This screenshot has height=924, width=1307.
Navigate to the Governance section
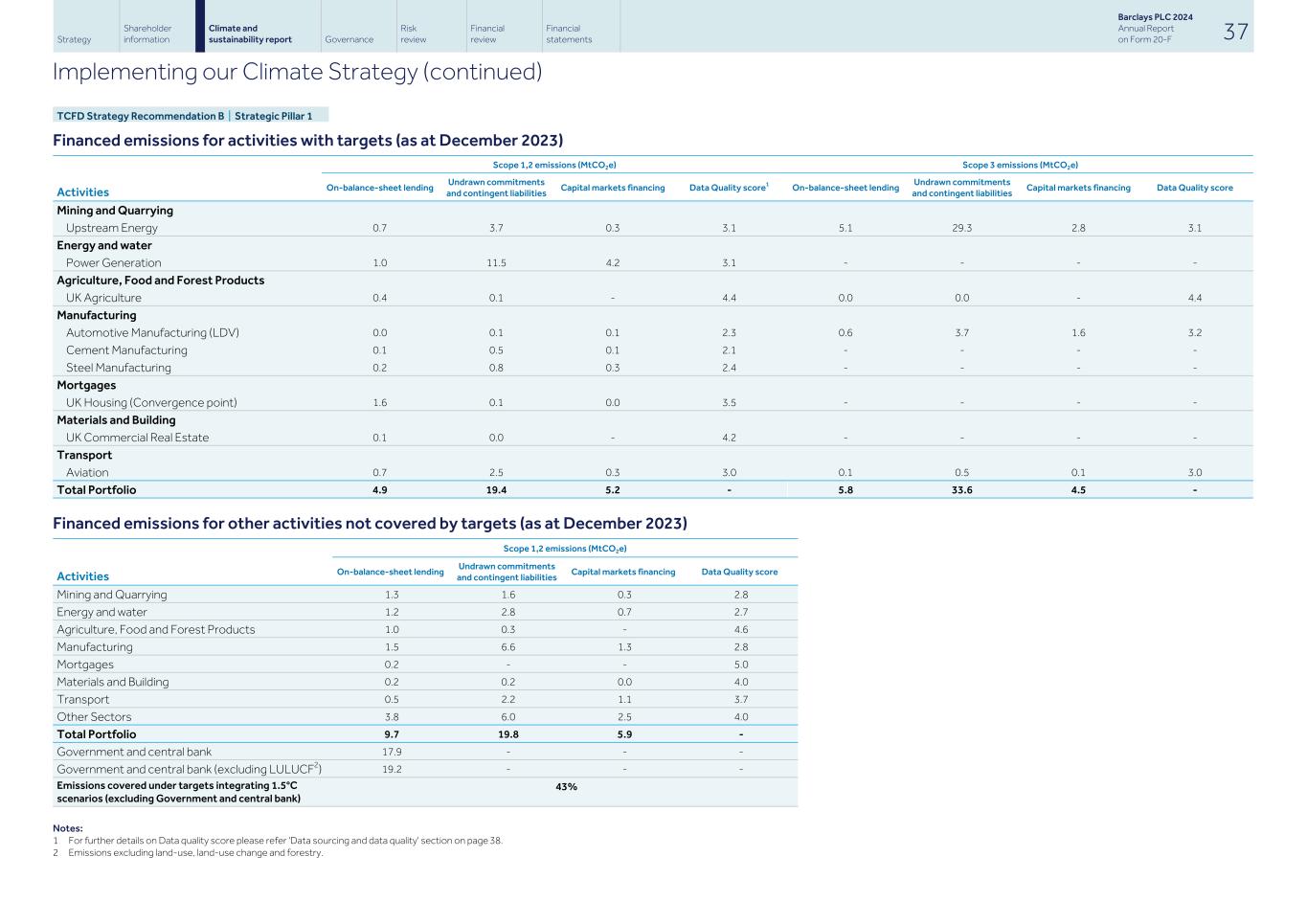click(x=350, y=38)
